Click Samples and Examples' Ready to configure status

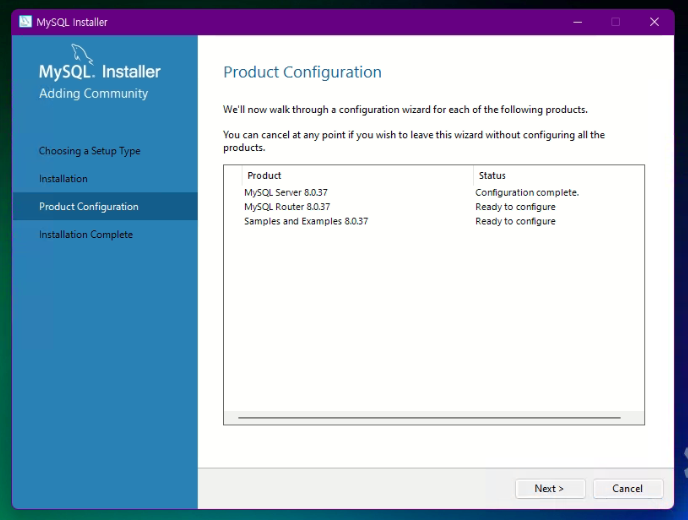[515, 221]
